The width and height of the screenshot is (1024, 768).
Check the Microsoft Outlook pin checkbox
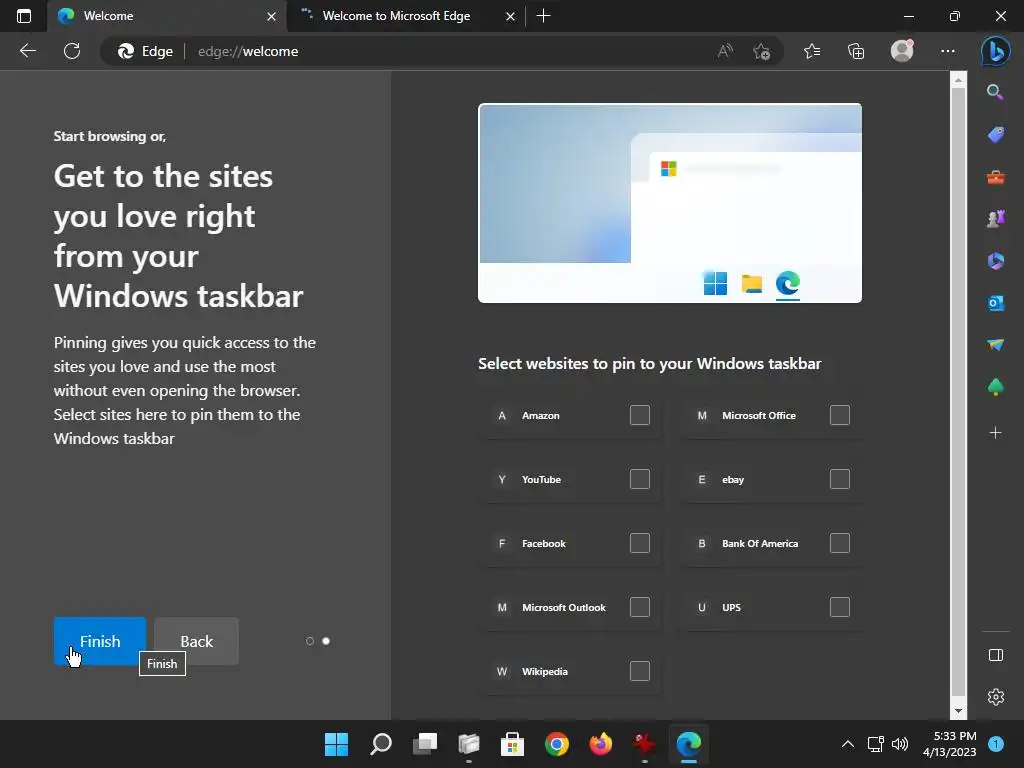tap(639, 607)
